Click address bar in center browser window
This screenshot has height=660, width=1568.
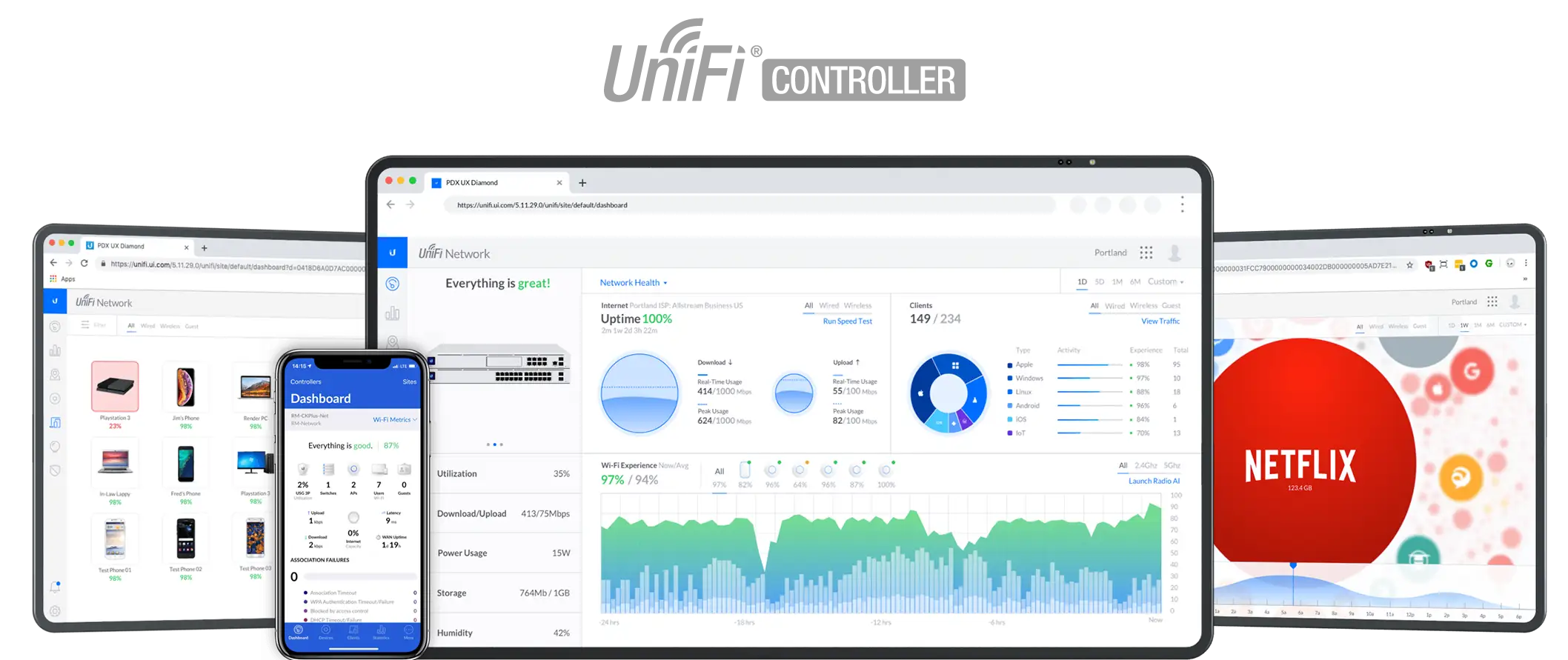point(749,204)
